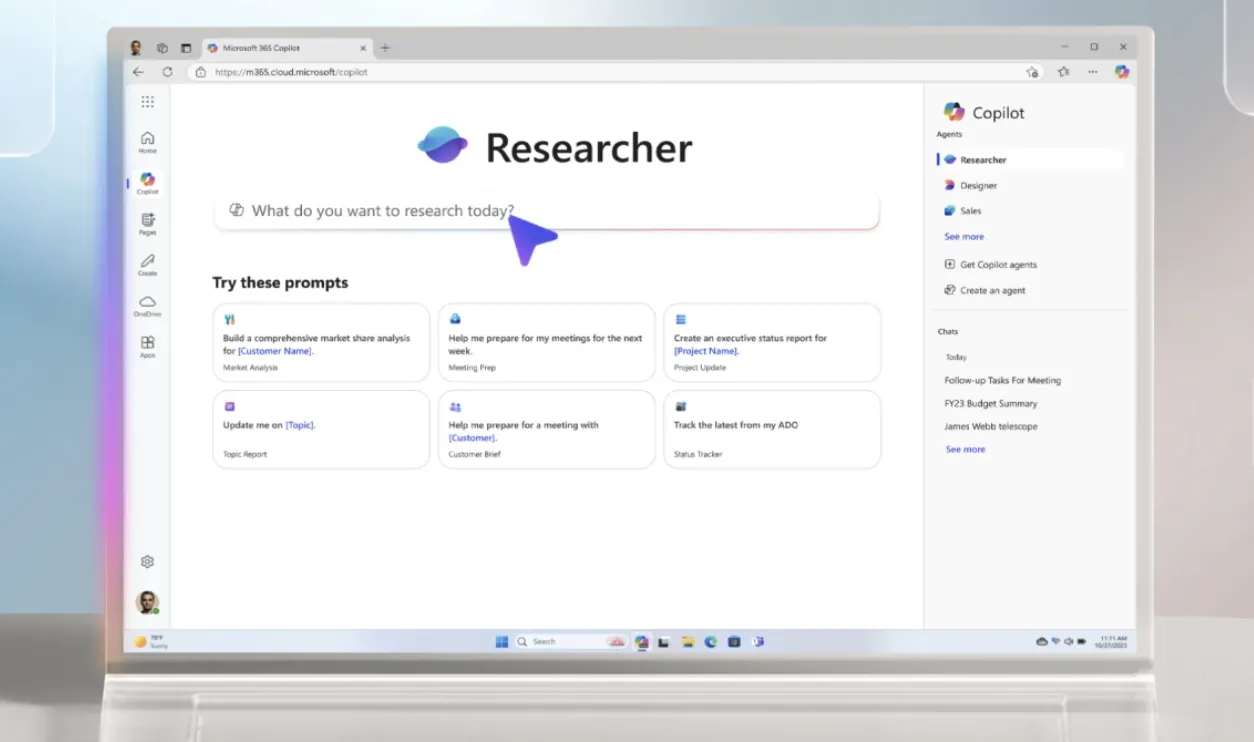Go to Home in left sidebar
Screen dimensions: 1254x742
tap(148, 142)
